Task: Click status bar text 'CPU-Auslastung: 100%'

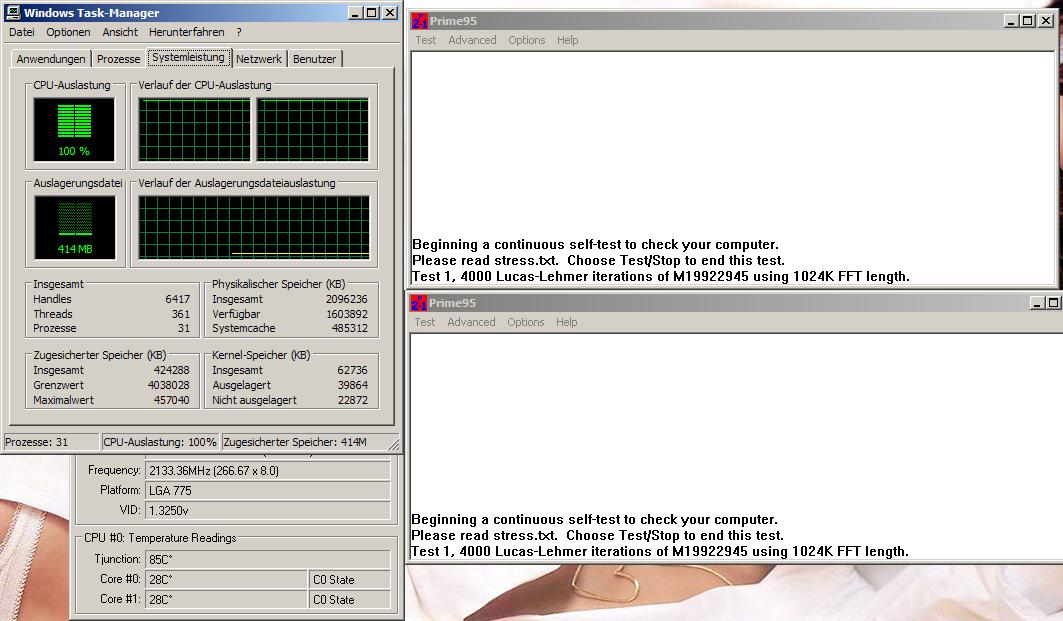Action: [160, 442]
